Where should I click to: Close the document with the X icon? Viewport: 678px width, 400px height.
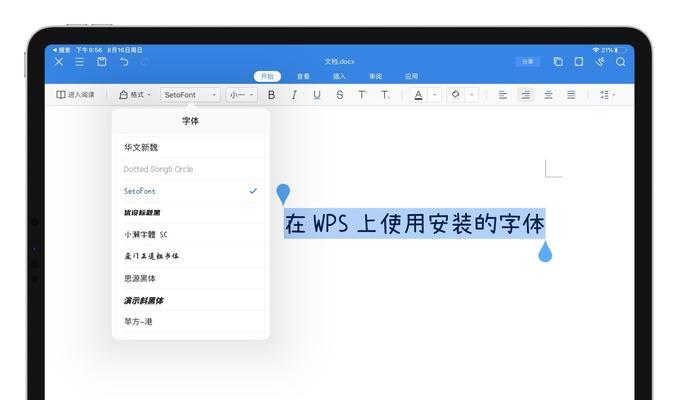click(59, 62)
